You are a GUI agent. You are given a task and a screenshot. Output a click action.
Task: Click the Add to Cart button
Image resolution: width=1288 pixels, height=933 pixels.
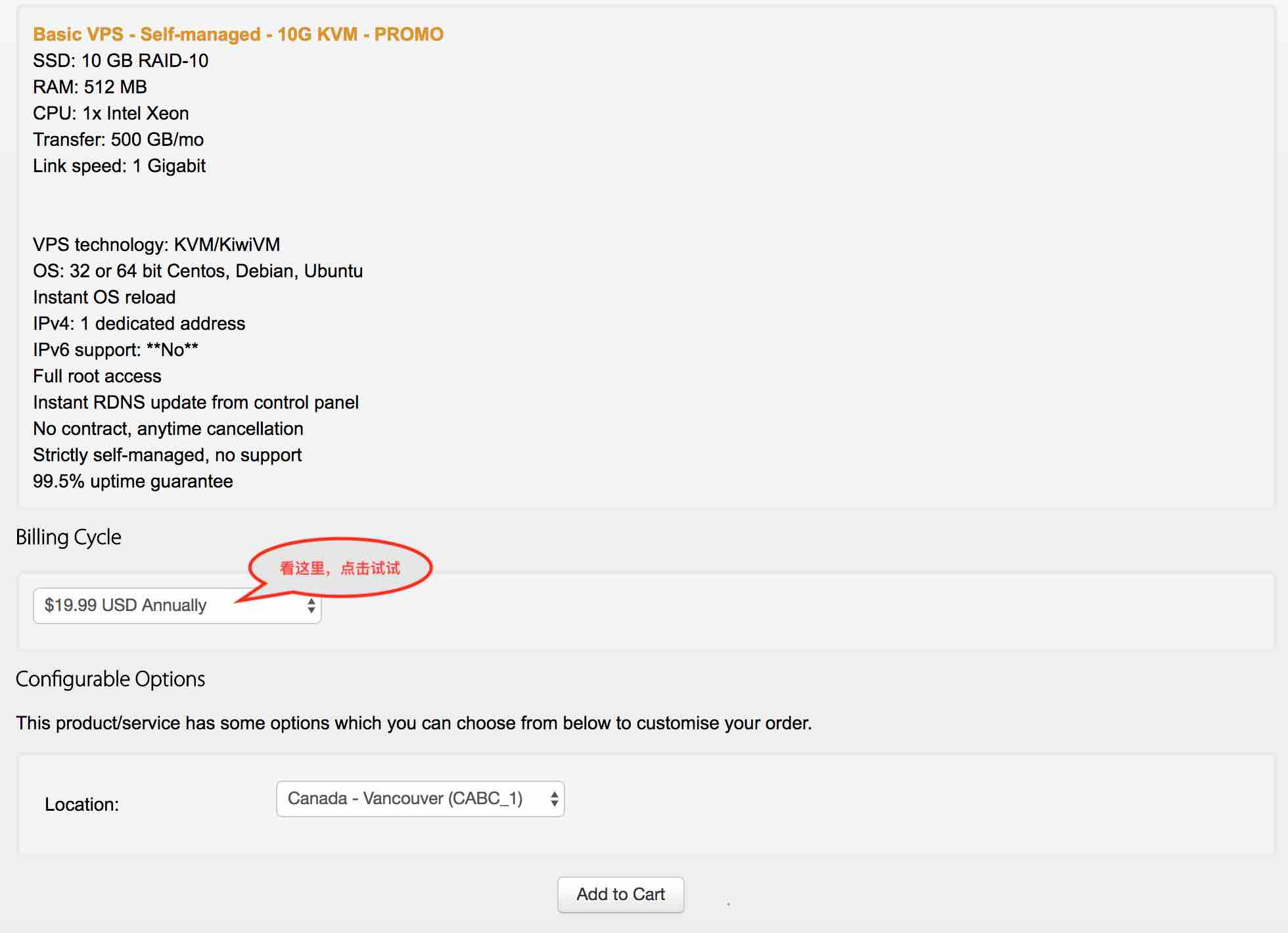pyautogui.click(x=620, y=894)
